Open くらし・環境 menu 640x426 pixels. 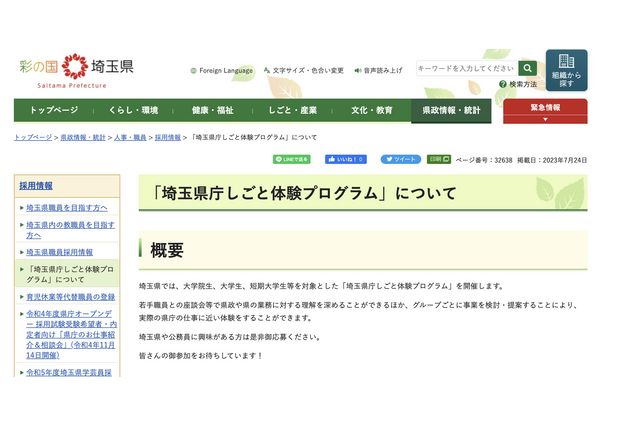click(x=133, y=110)
